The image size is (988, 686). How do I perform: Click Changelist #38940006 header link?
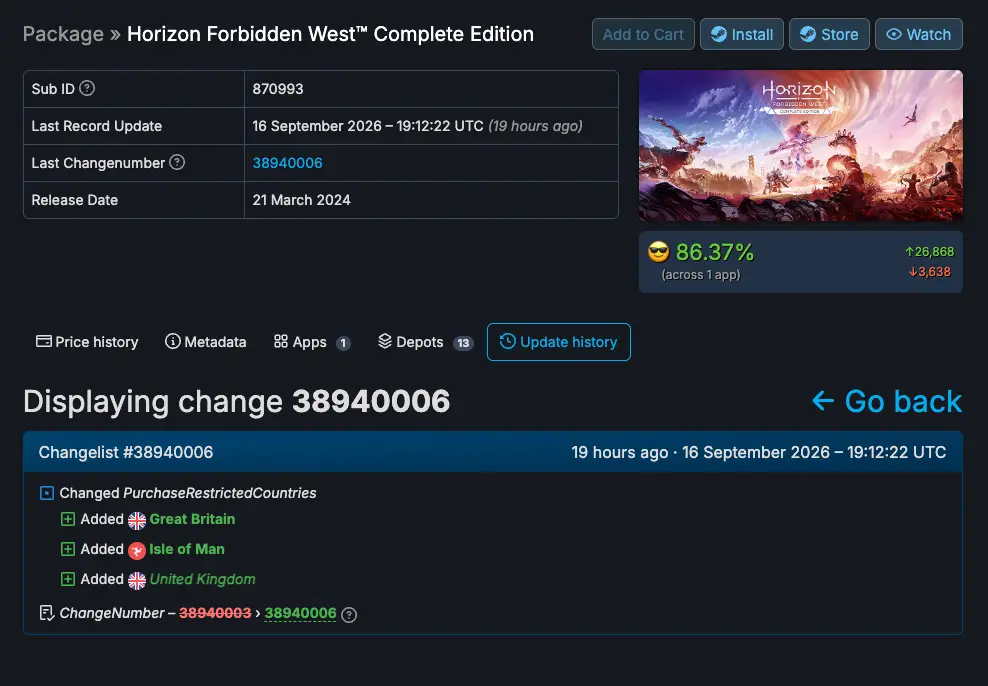click(126, 452)
